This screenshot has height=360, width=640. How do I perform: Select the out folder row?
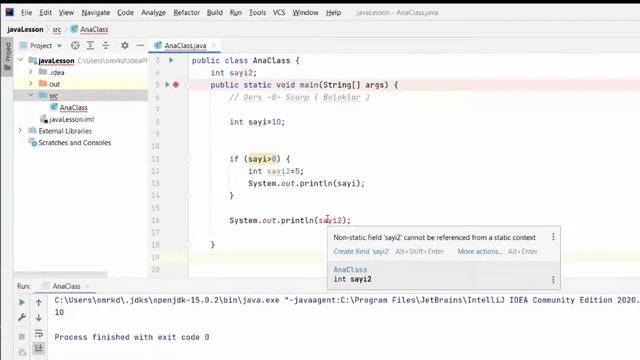pyautogui.click(x=81, y=84)
